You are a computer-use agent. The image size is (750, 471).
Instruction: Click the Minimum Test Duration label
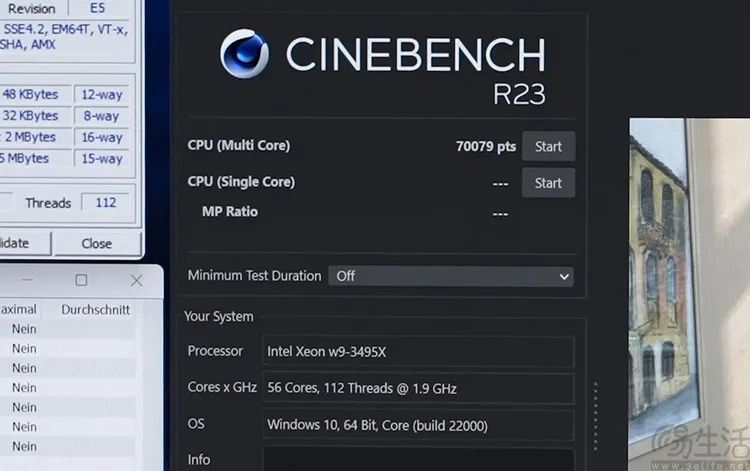pyautogui.click(x=254, y=276)
